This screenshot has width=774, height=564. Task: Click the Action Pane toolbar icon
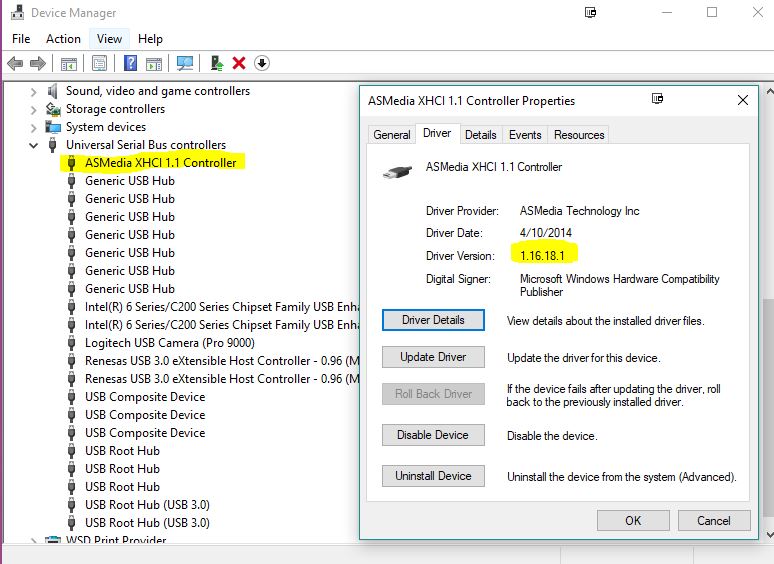(154, 64)
